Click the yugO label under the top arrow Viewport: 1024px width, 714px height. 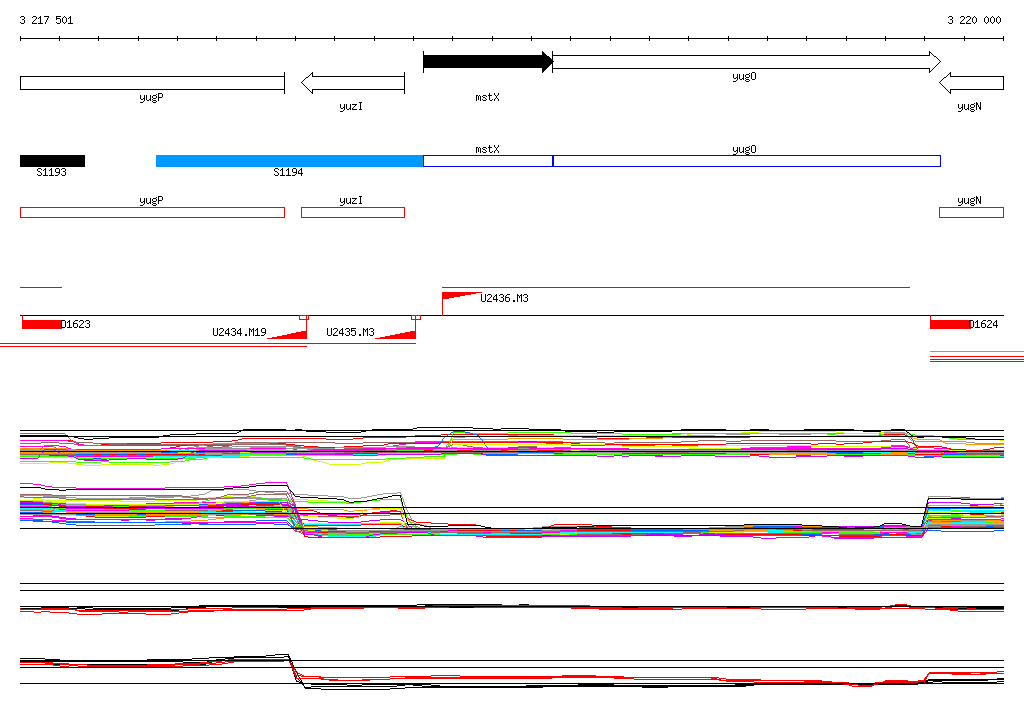tap(744, 76)
